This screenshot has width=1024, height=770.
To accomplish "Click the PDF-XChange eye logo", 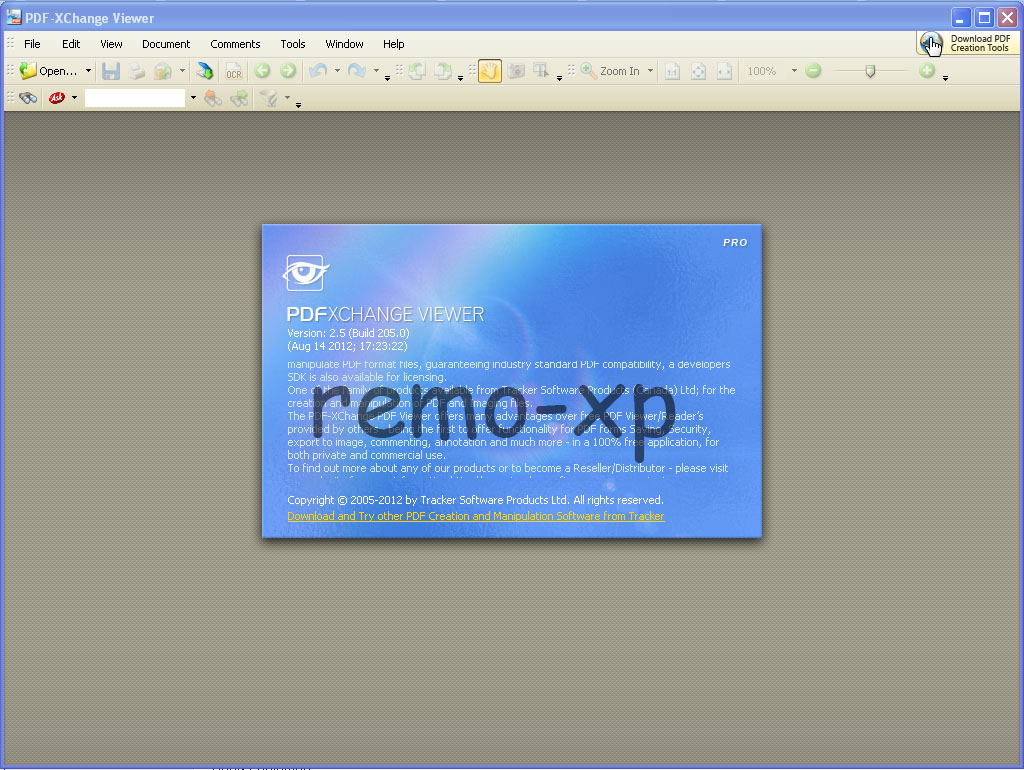I will tap(306, 273).
